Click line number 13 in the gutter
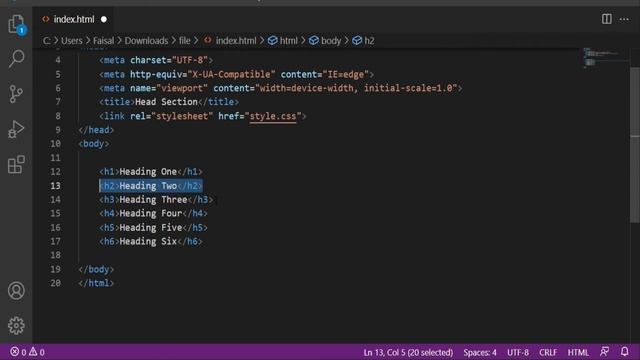This screenshot has width=640, height=360. click(x=56, y=186)
